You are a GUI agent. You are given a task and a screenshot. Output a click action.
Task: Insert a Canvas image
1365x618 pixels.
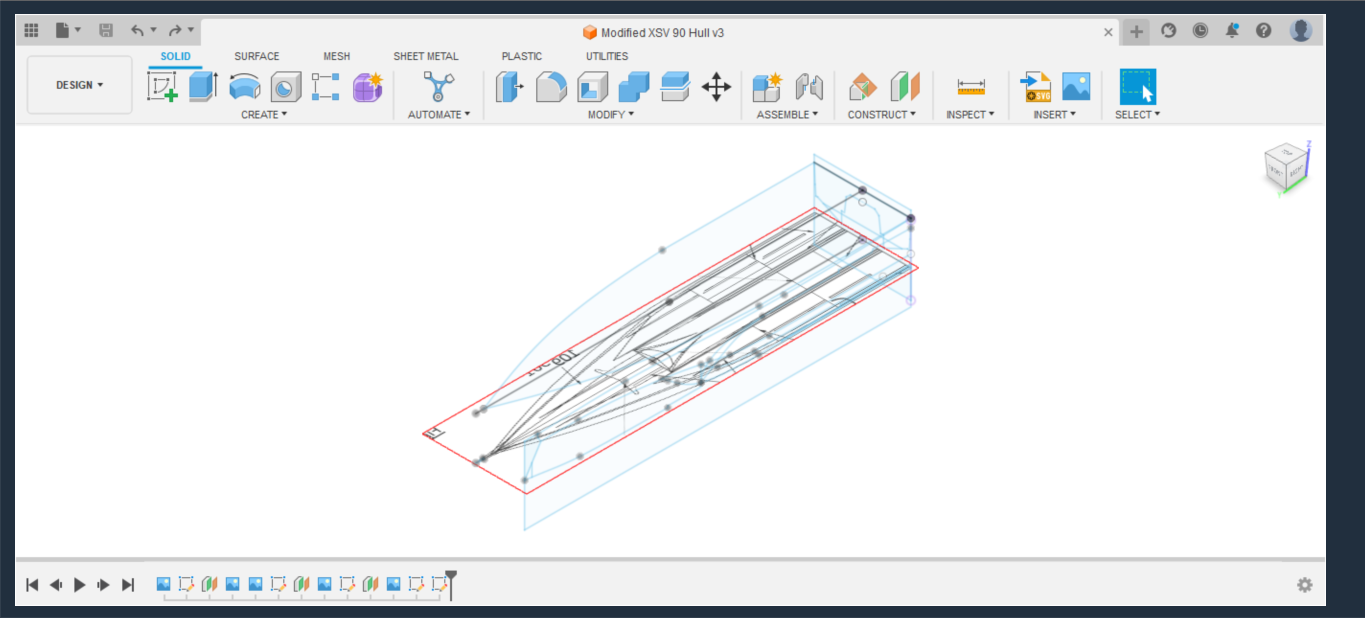tap(1075, 87)
